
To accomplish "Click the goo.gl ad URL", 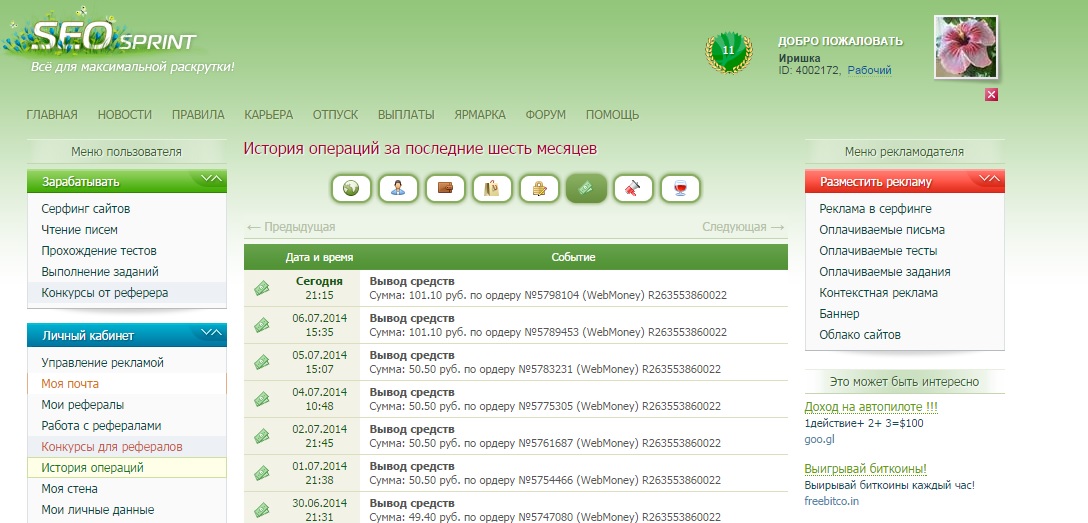I will click(x=819, y=439).
